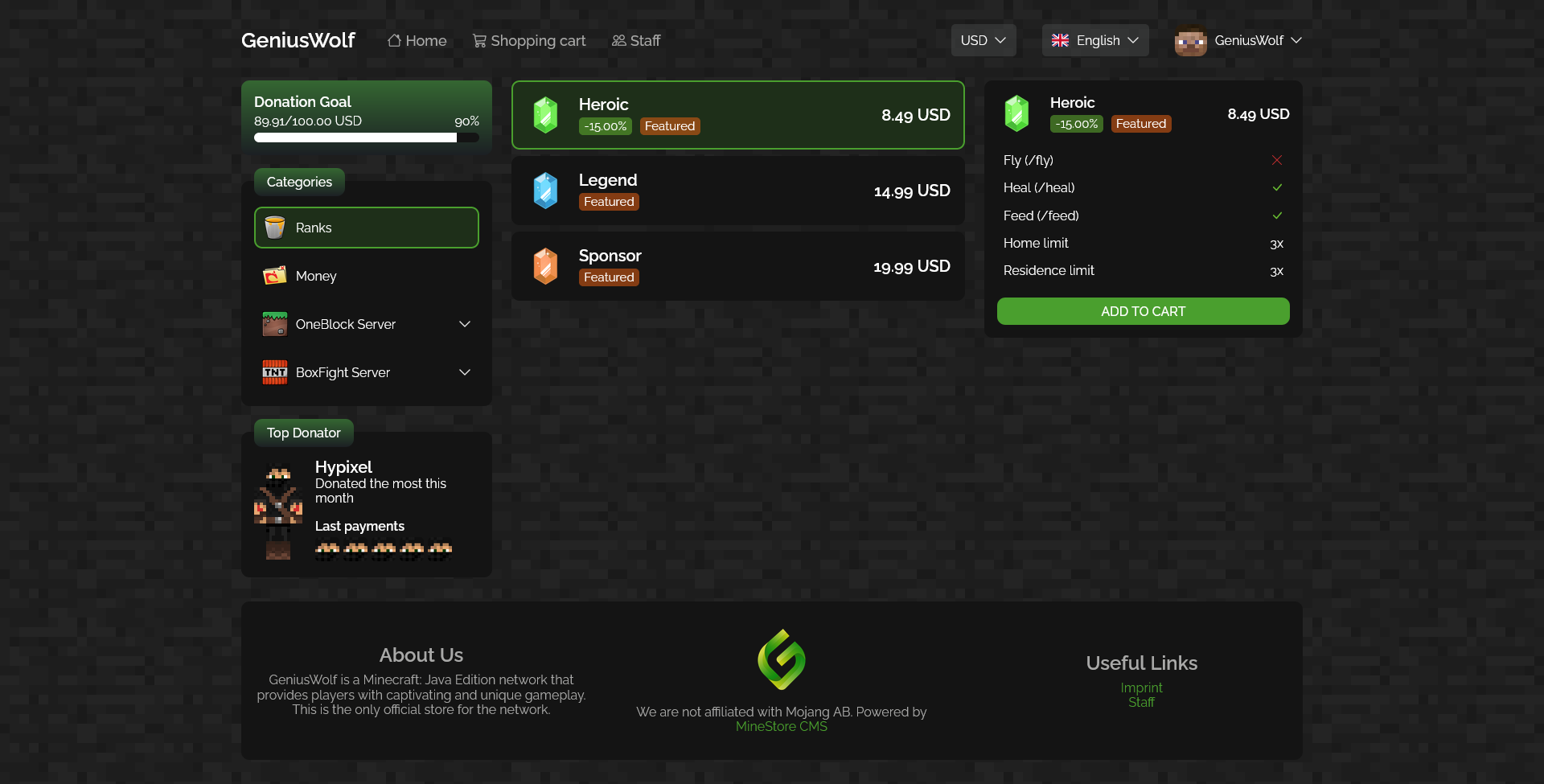Add the Heroic rank to cart
Screen dimensions: 1544x784
1143,311
